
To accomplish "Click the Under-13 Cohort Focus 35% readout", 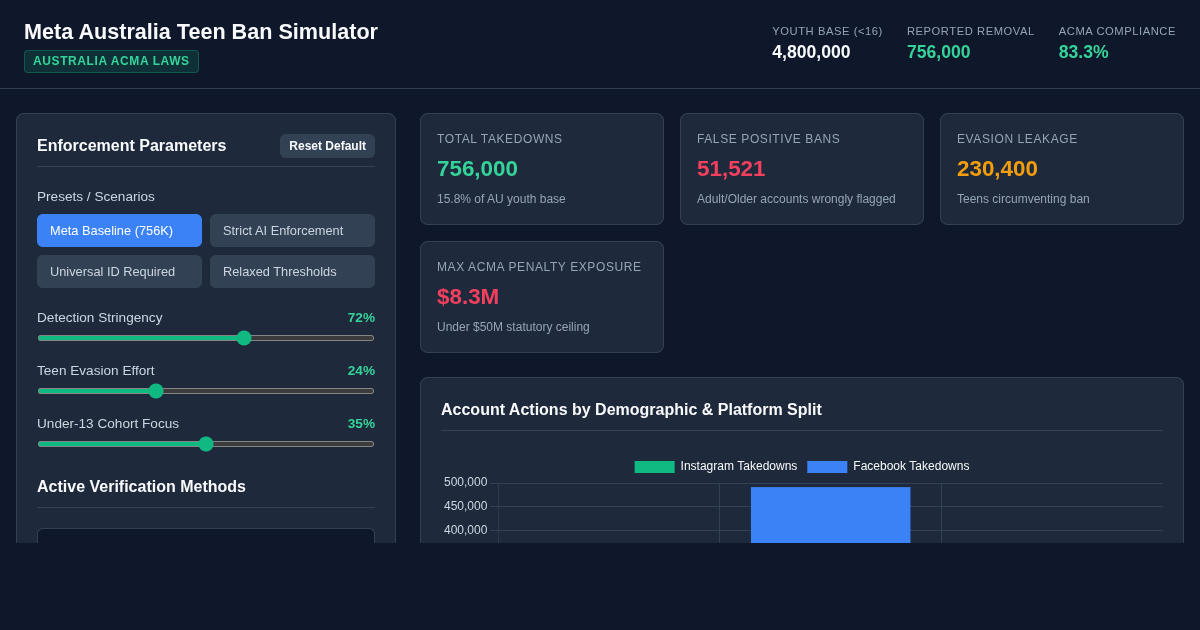I will (x=361, y=423).
